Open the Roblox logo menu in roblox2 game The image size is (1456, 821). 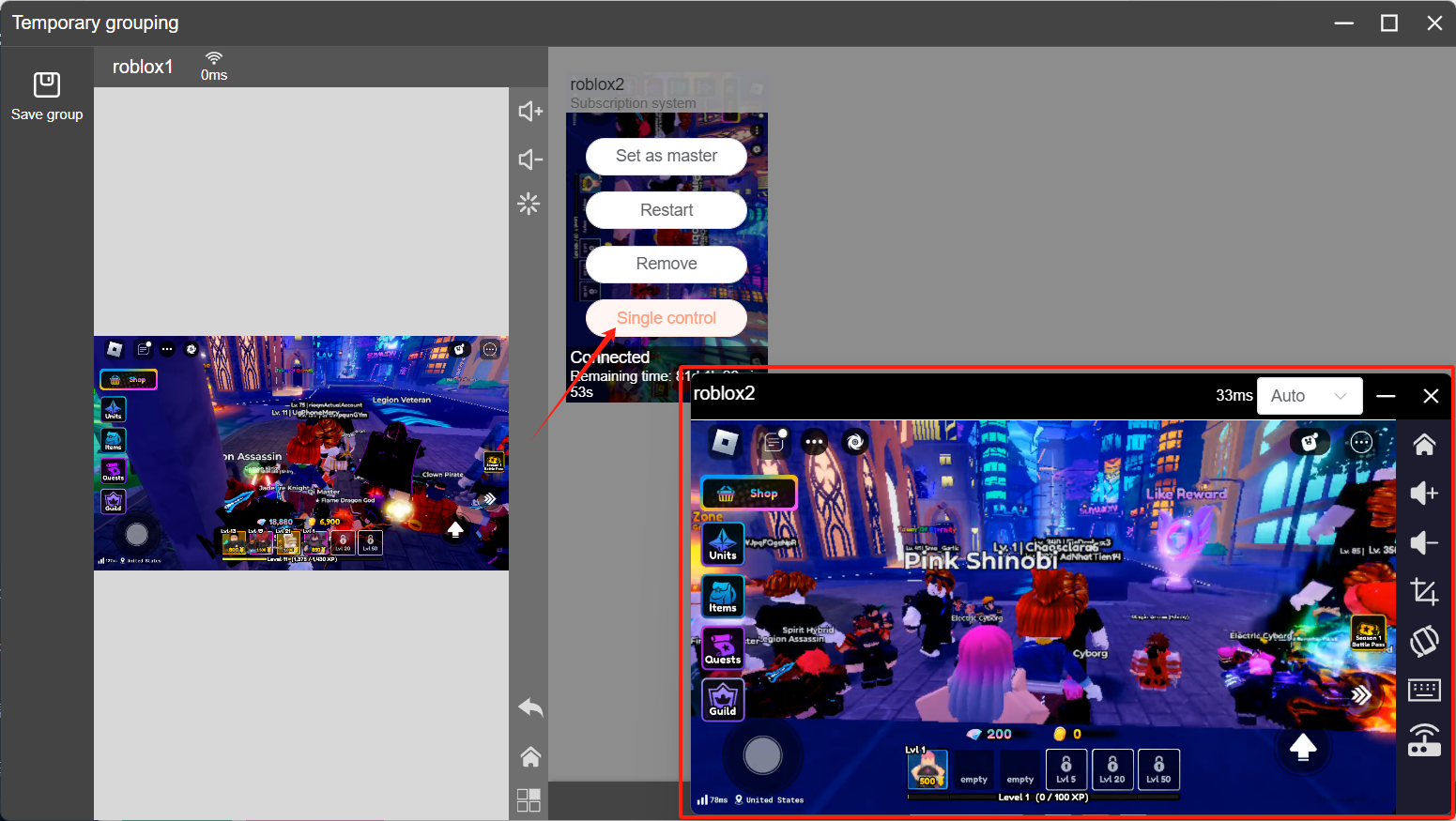725,442
